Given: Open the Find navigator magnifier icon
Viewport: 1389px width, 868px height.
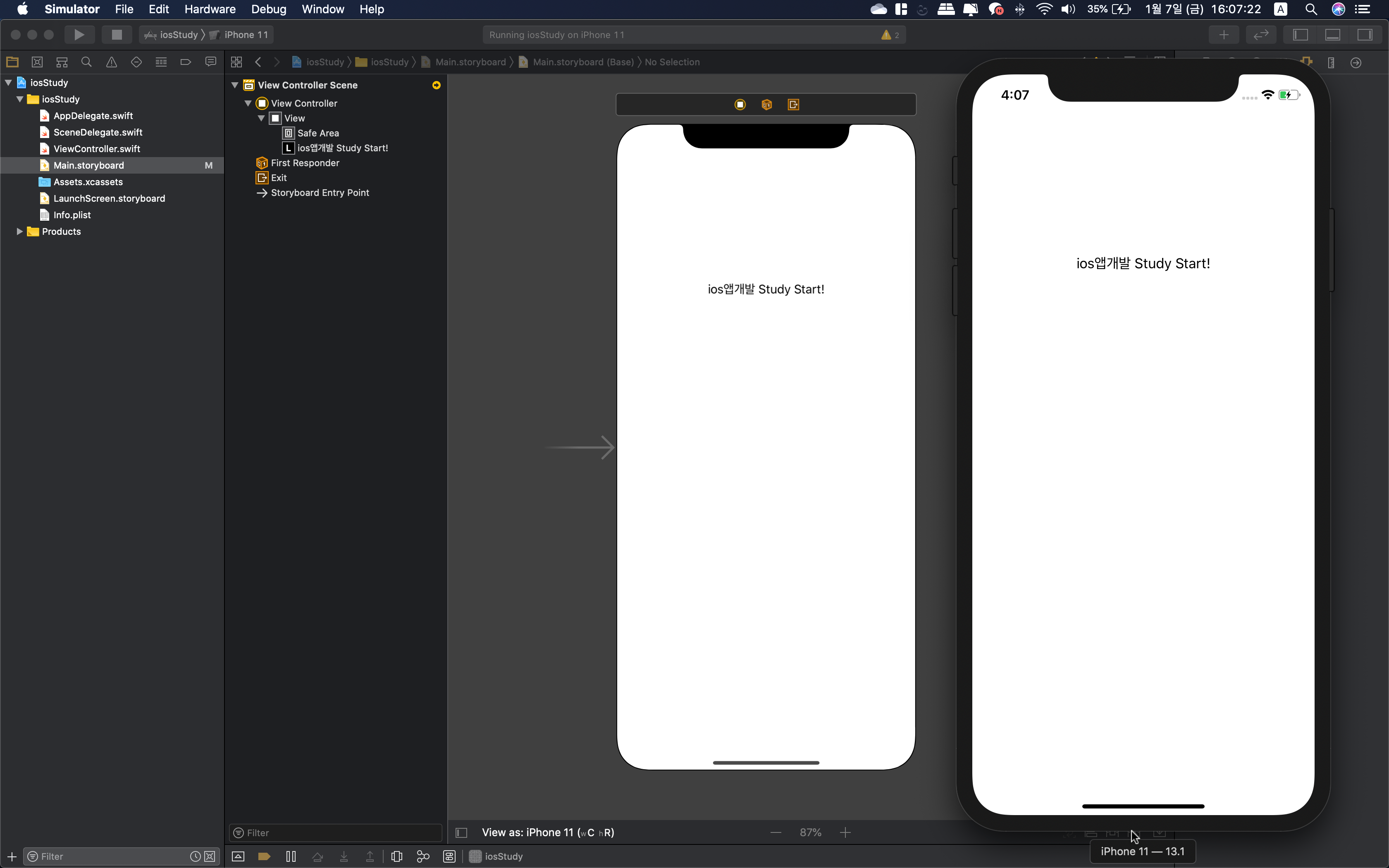Looking at the screenshot, I should point(87,62).
